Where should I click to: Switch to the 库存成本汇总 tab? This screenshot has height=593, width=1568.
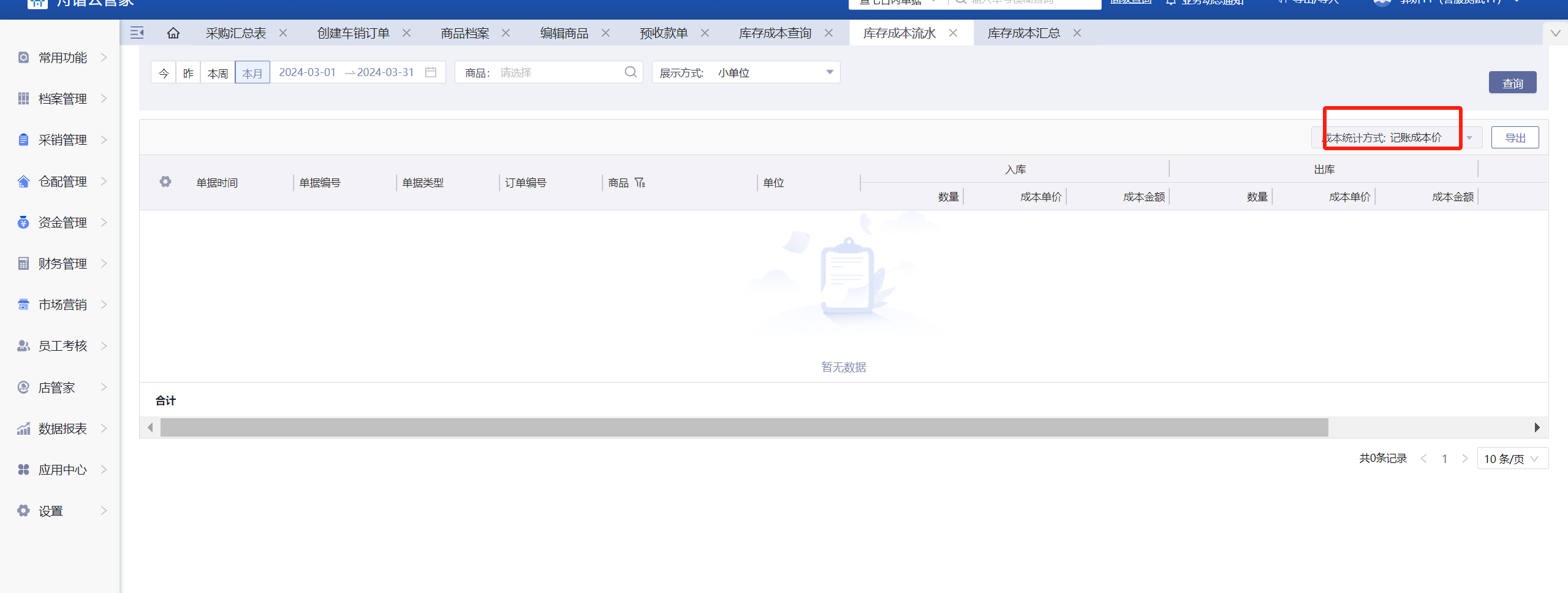[1023, 33]
